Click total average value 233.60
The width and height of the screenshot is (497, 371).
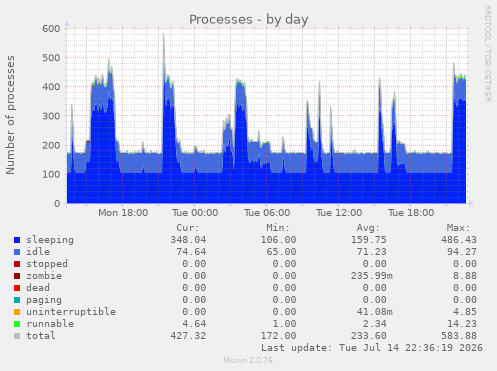(x=369, y=336)
